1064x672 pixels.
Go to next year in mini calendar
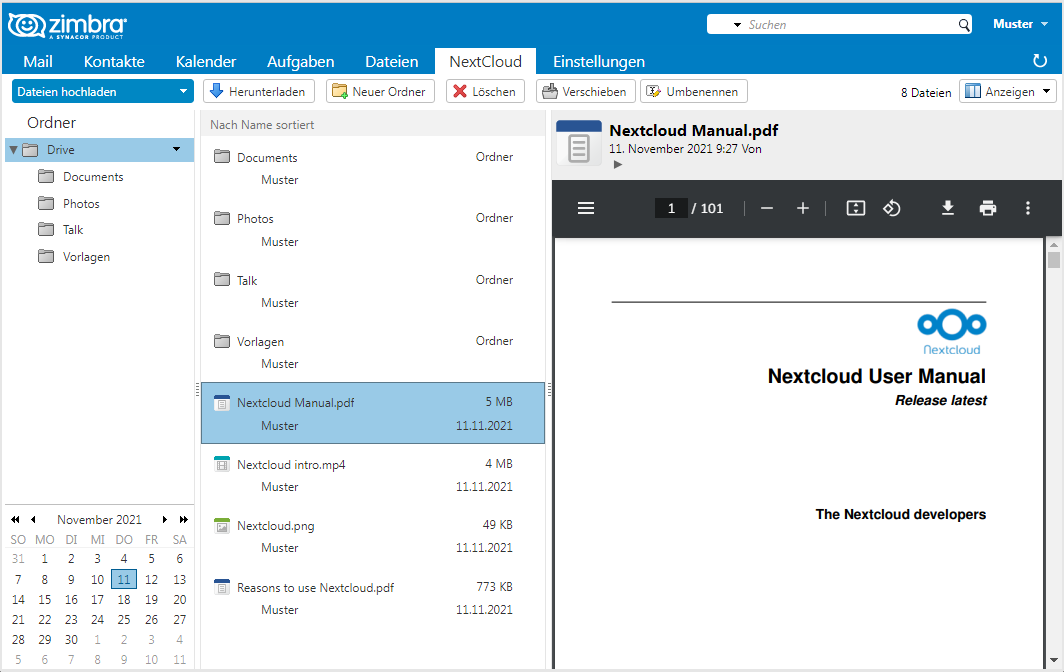(x=183, y=519)
